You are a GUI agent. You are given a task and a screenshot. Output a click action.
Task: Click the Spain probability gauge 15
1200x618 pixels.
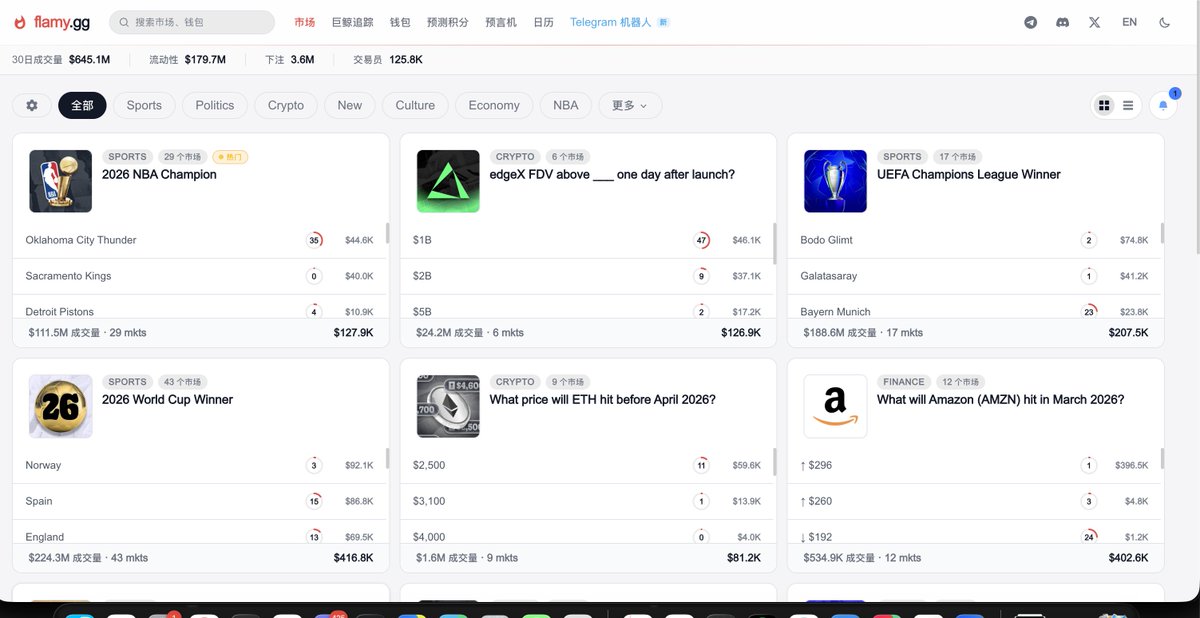(x=314, y=501)
